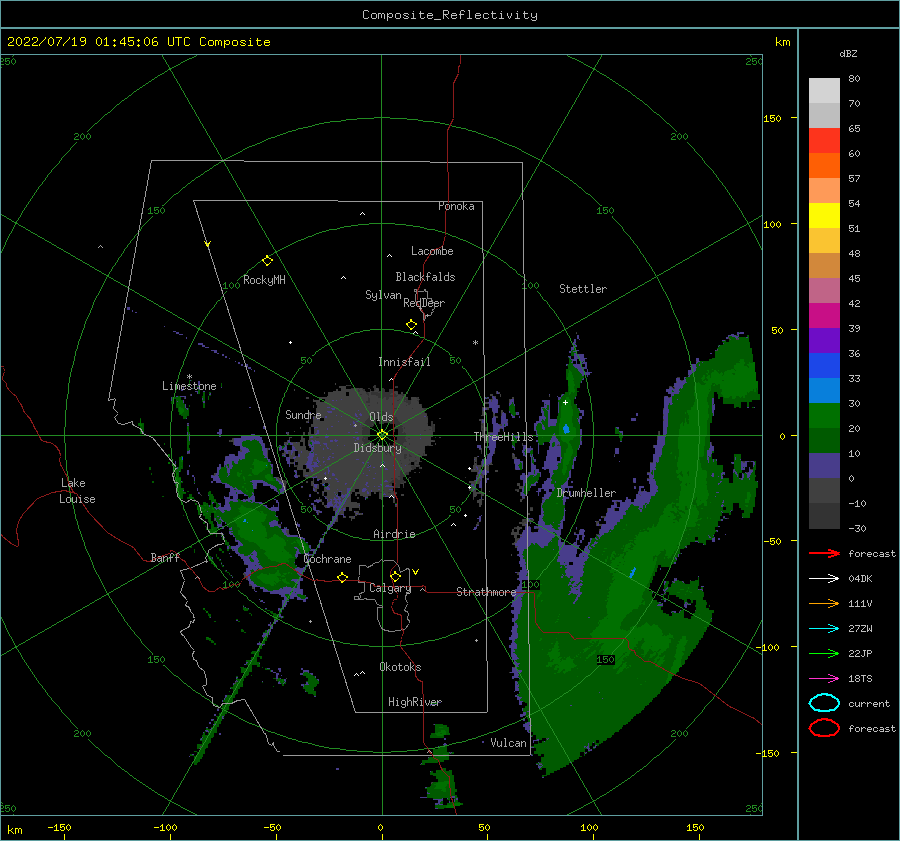Select the white 04DK arrow icon
Image resolution: width=900 pixels, height=841 pixels.
(x=824, y=579)
